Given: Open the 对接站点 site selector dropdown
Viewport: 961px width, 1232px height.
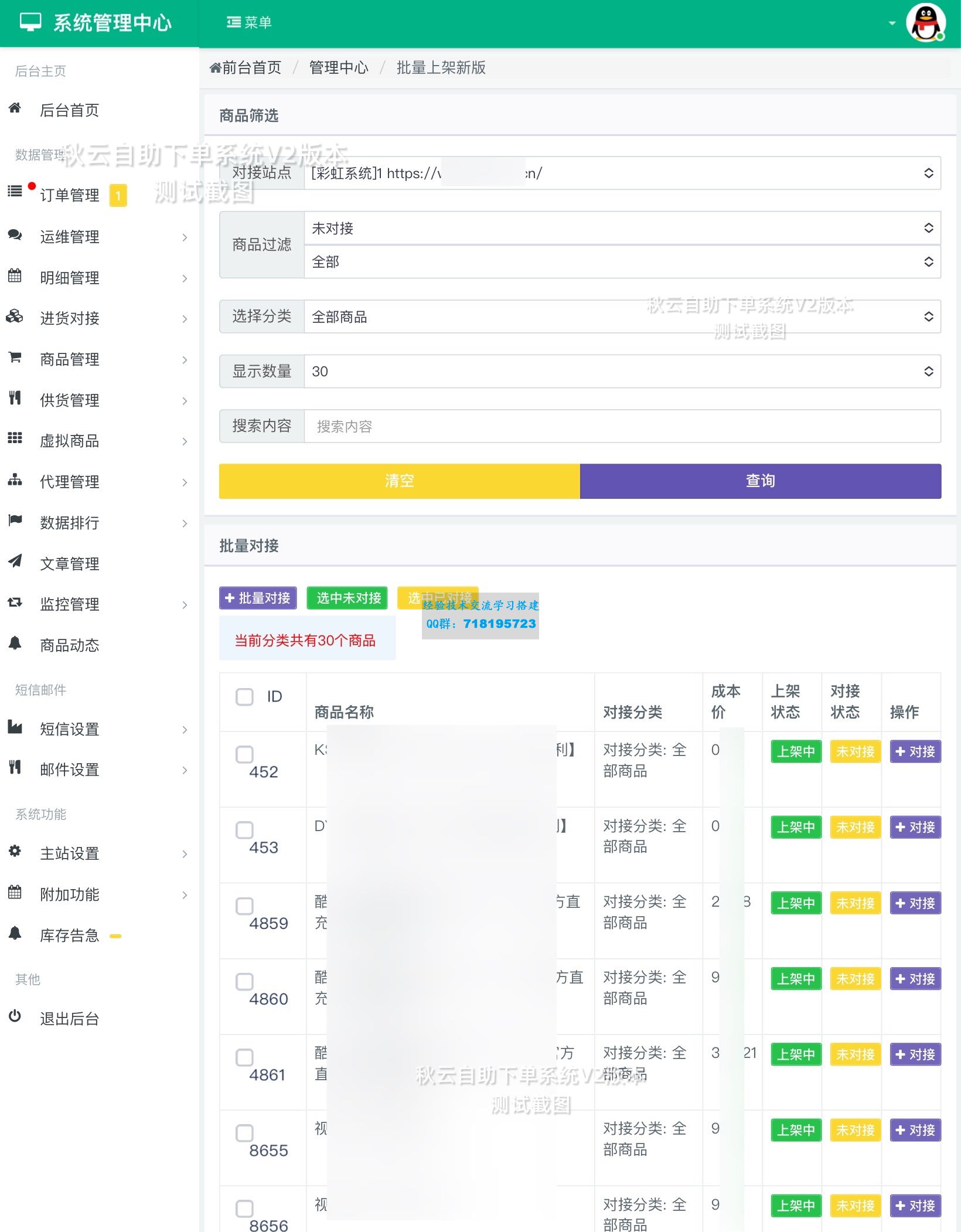Looking at the screenshot, I should tap(621, 173).
